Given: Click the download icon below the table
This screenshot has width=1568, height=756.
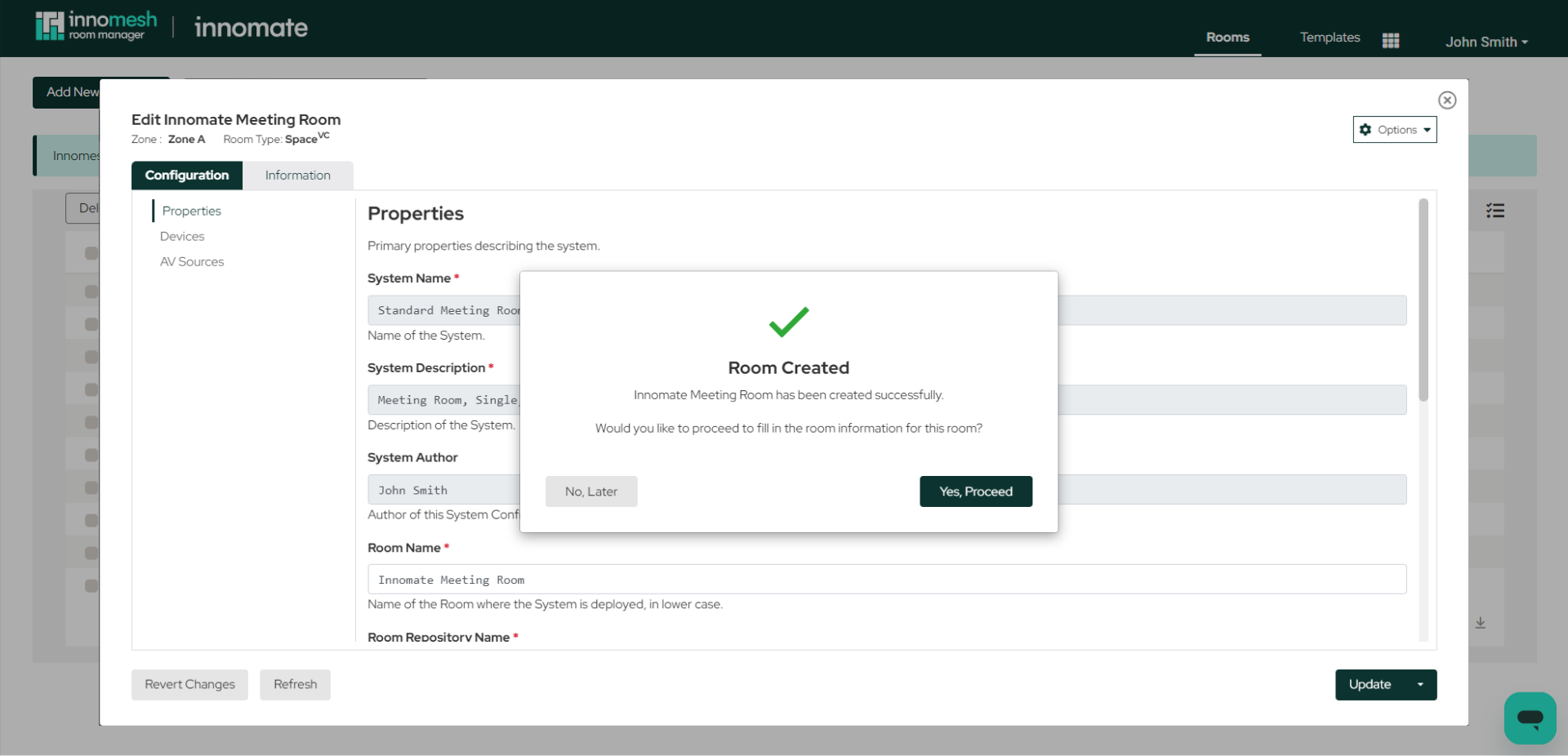Looking at the screenshot, I should (1481, 623).
